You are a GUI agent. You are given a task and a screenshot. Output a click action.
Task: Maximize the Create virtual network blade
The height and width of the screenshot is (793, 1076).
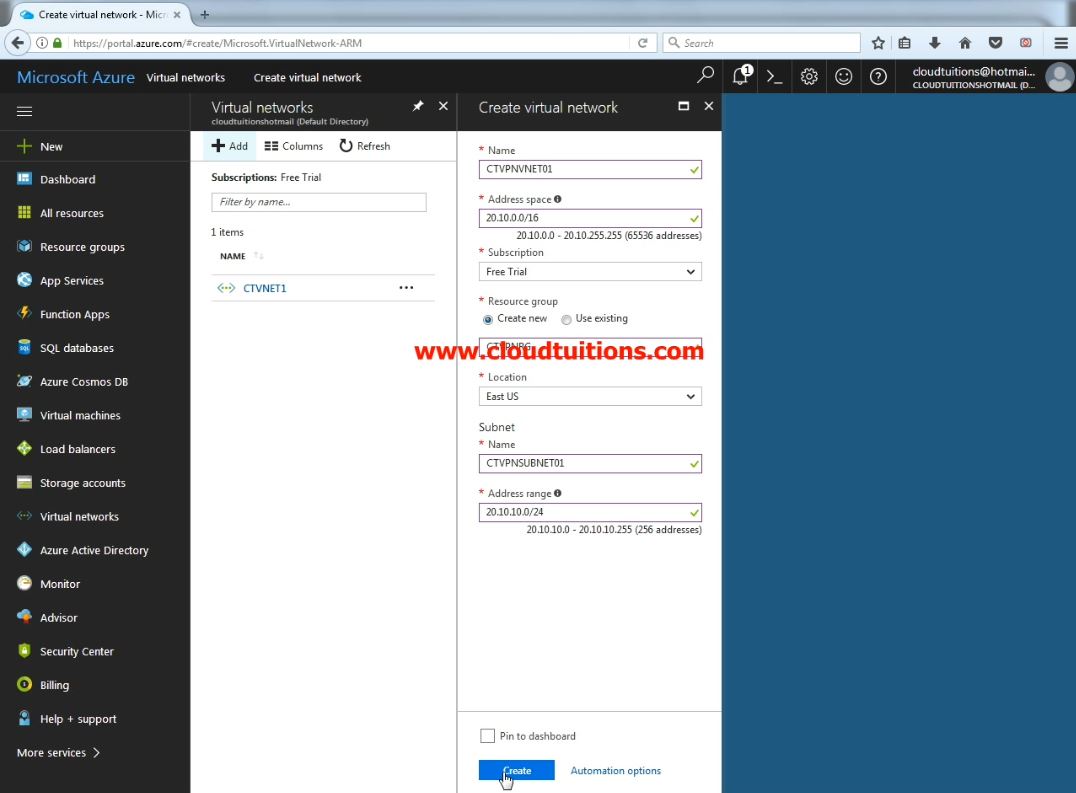point(683,106)
